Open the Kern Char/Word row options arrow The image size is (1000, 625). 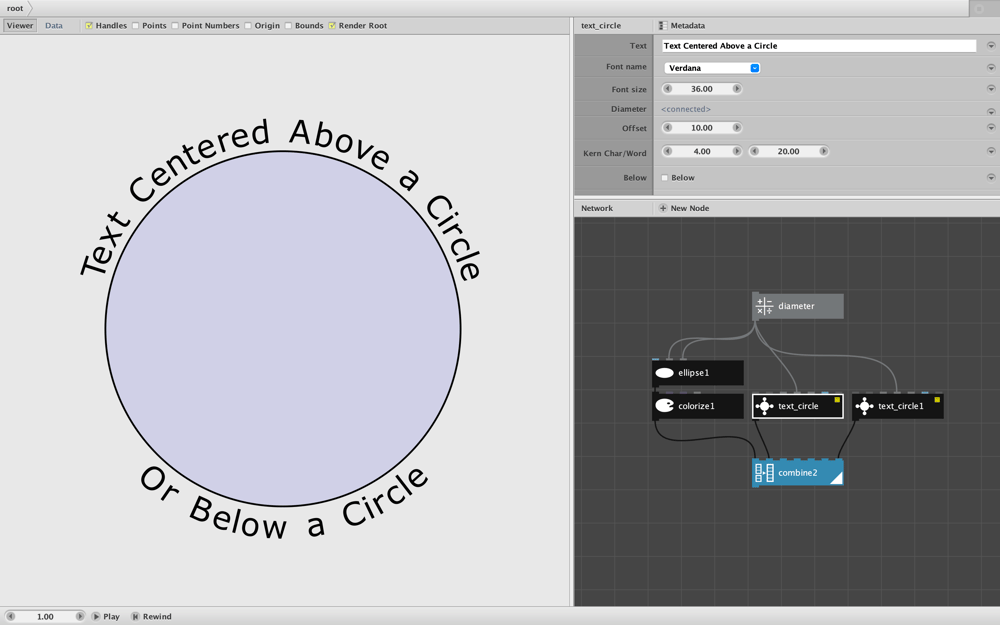coord(991,151)
